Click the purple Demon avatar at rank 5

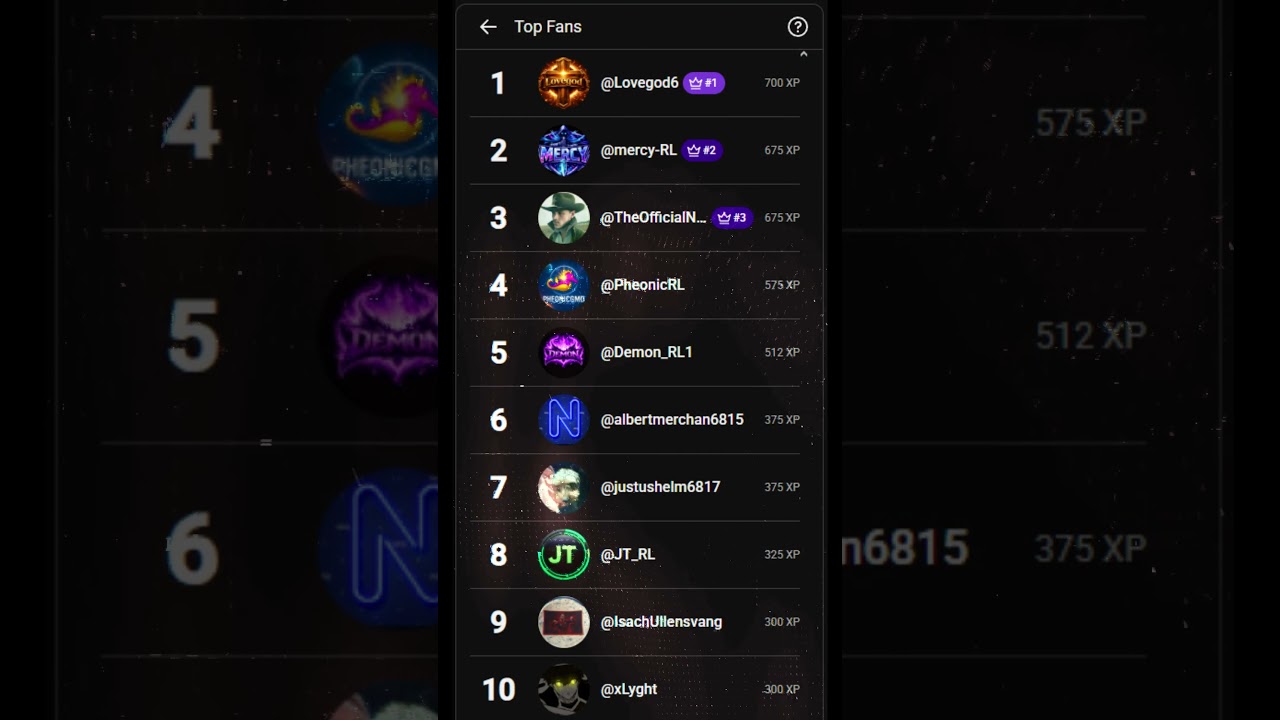pyautogui.click(x=564, y=352)
